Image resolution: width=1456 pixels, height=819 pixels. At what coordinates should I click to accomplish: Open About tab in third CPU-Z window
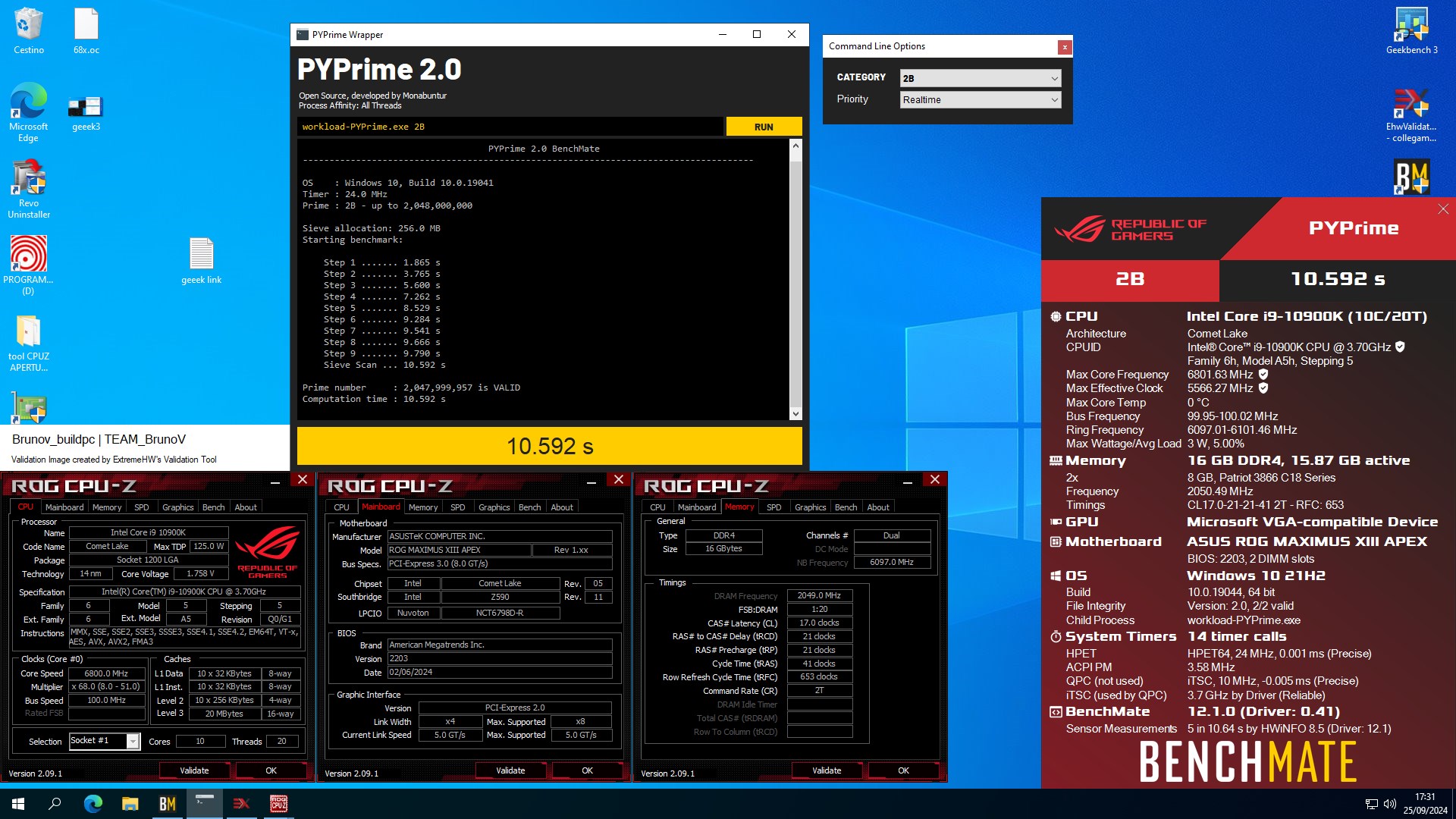[878, 507]
